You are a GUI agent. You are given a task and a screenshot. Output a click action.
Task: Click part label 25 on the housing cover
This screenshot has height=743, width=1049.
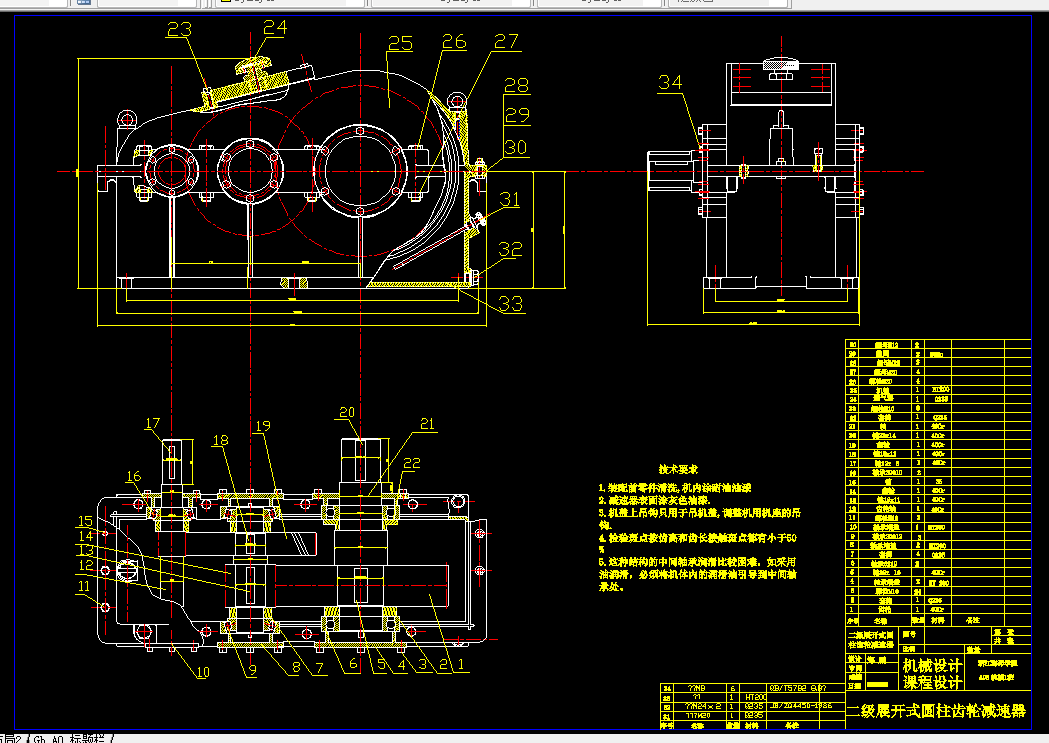pyautogui.click(x=400, y=43)
